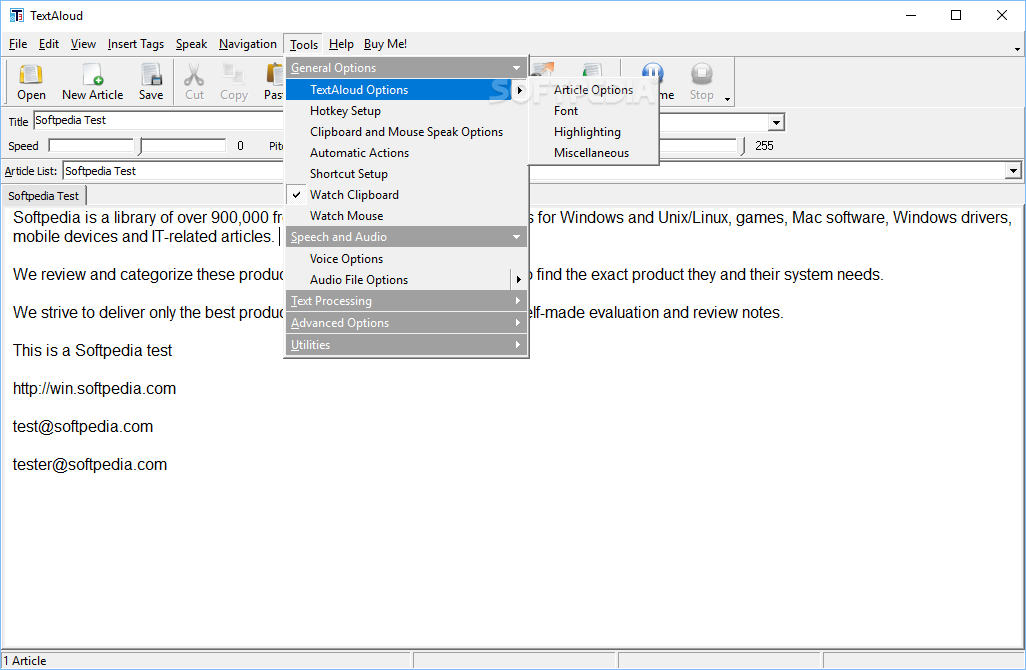The image size is (1026, 670).
Task: Close the open Tools menu
Action: 304,44
